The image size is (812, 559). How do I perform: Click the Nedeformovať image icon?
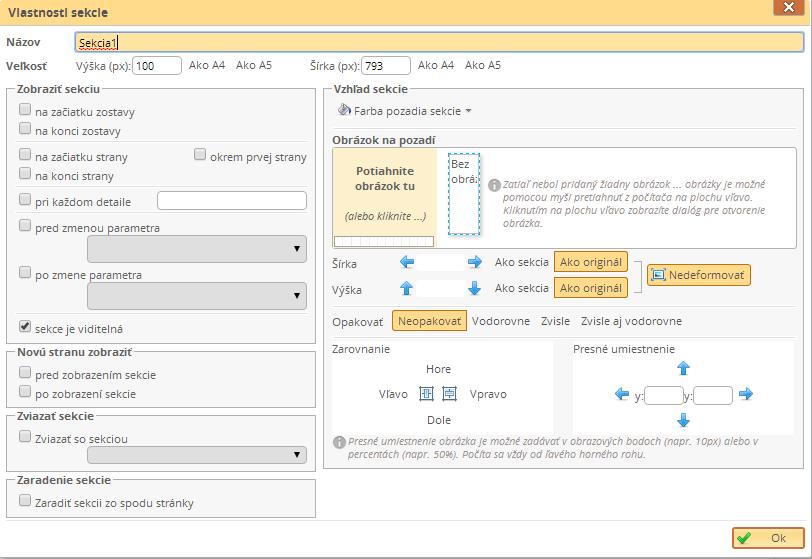pyautogui.click(x=658, y=275)
